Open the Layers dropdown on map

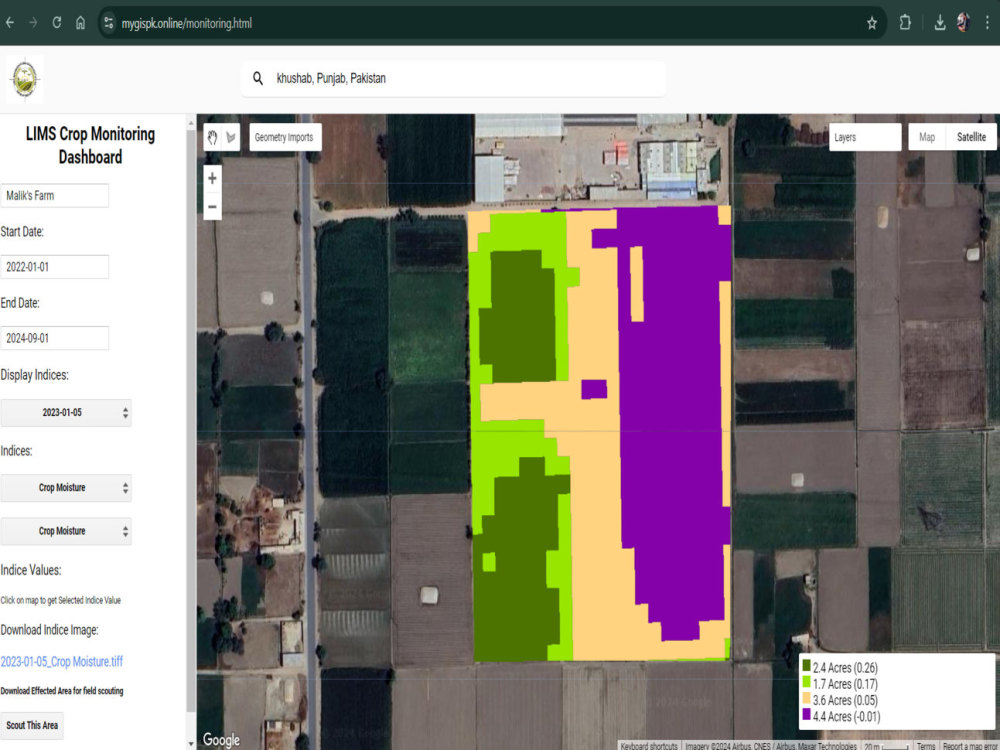(x=865, y=137)
